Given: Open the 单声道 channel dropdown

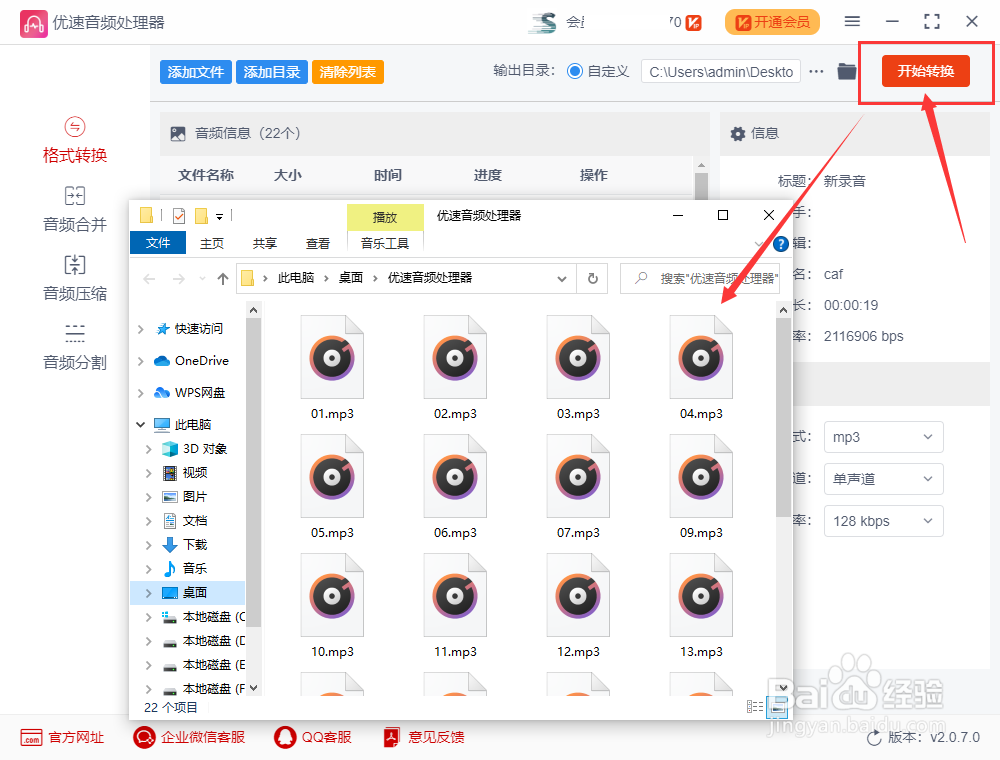Looking at the screenshot, I should [x=883, y=479].
